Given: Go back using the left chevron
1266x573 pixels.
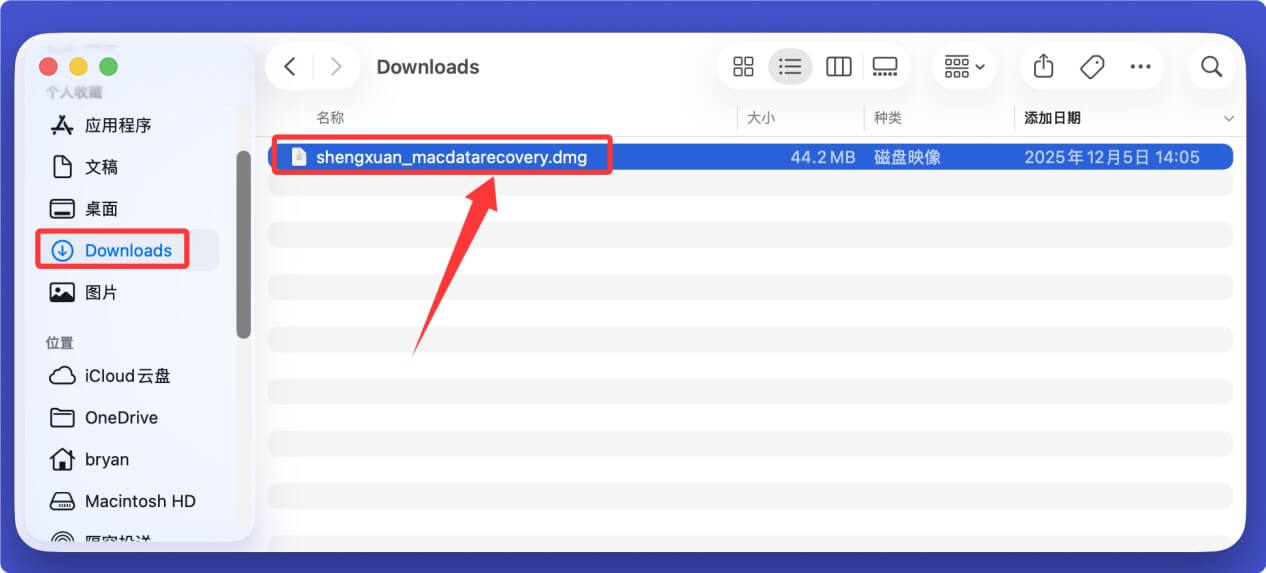Looking at the screenshot, I should [290, 67].
